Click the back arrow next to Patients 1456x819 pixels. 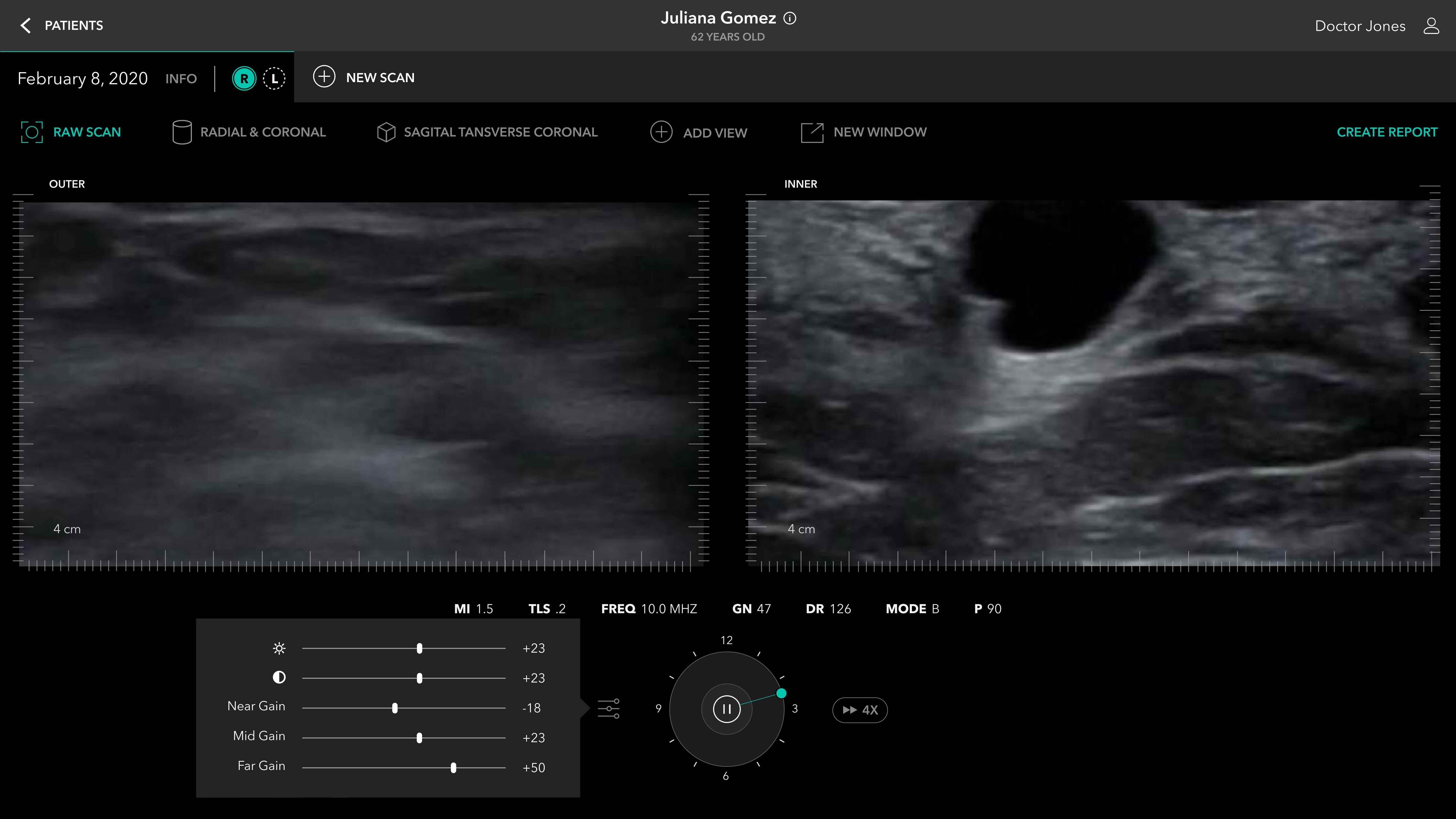click(x=25, y=25)
